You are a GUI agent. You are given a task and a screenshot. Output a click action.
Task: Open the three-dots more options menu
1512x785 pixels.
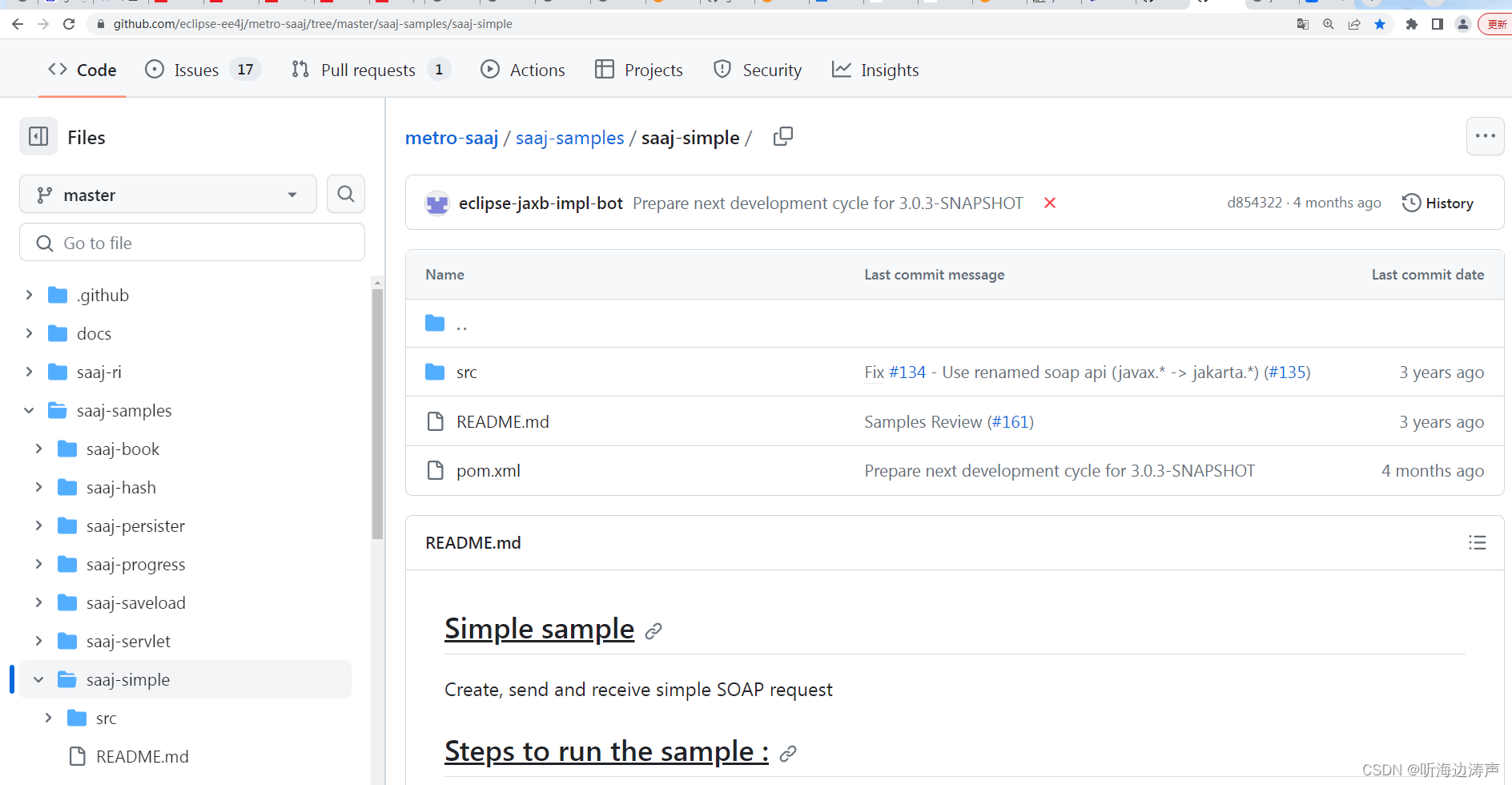tap(1485, 136)
